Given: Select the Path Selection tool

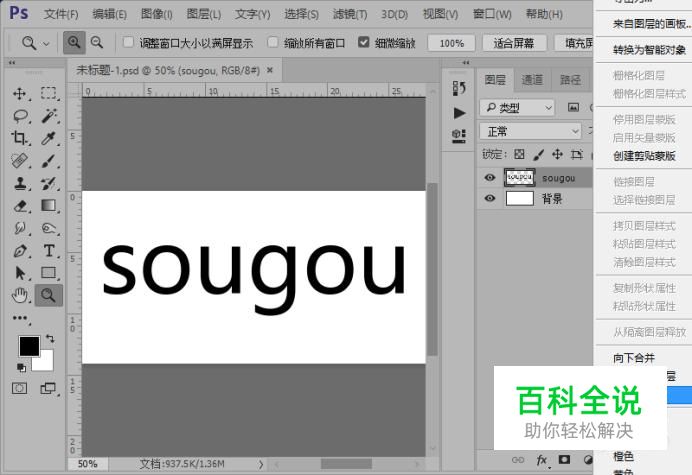Looking at the screenshot, I should pyautogui.click(x=19, y=273).
